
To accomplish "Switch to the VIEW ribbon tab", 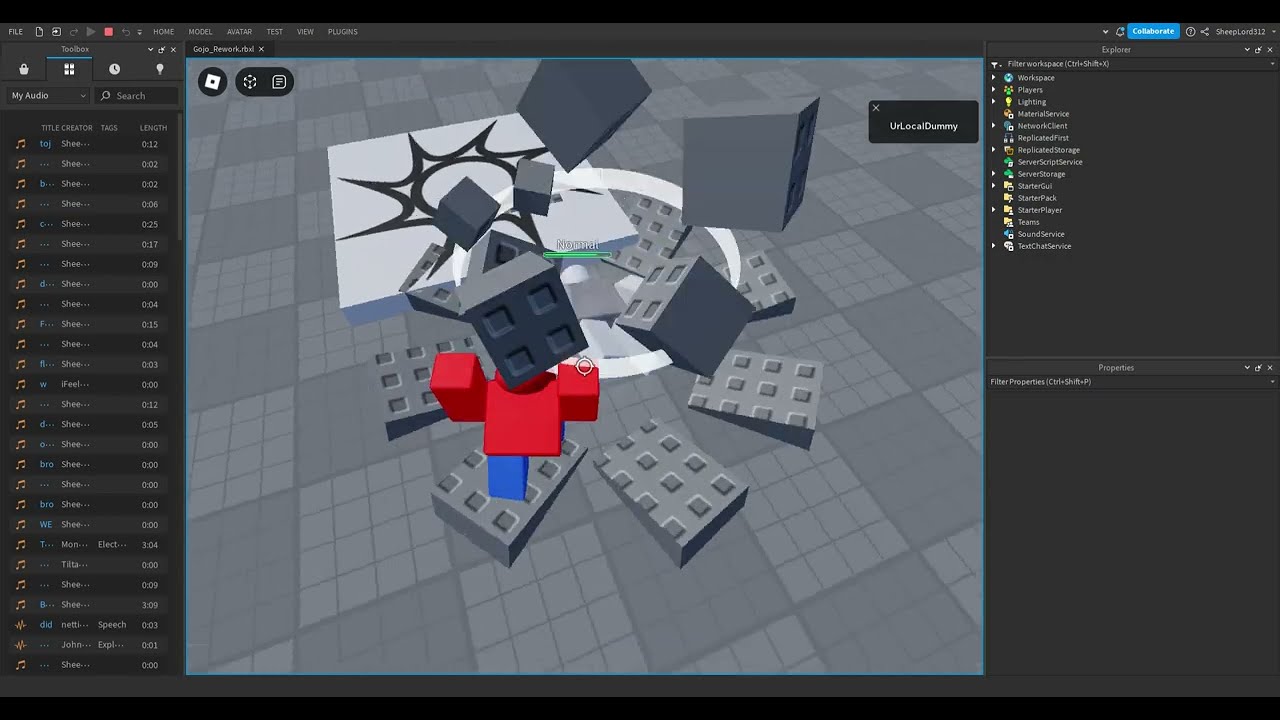I will click(305, 31).
